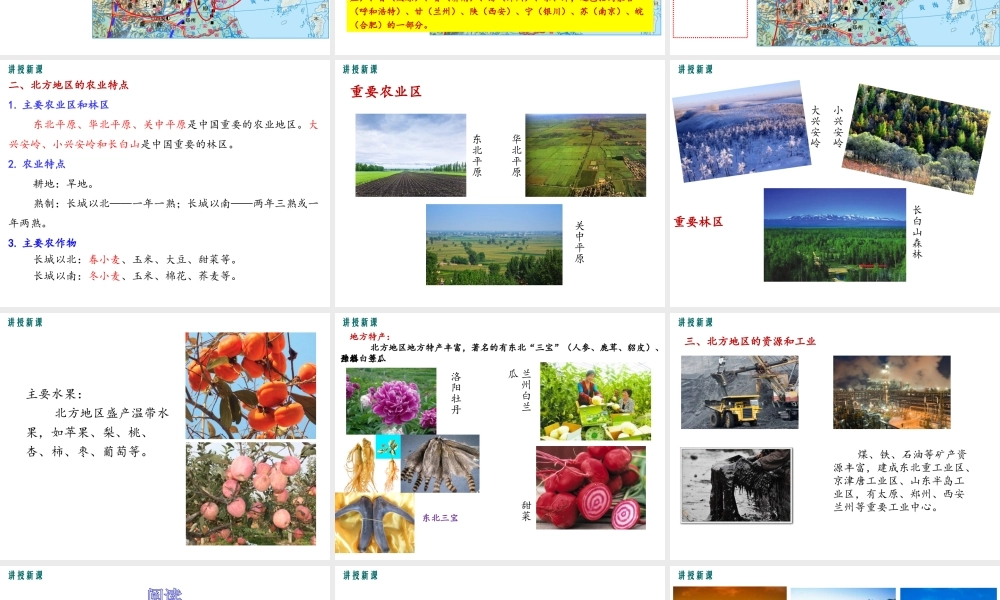Click the 长城以南 winter wheat crop line
Image resolution: width=1000 pixels, height=600 pixels.
tap(136, 276)
